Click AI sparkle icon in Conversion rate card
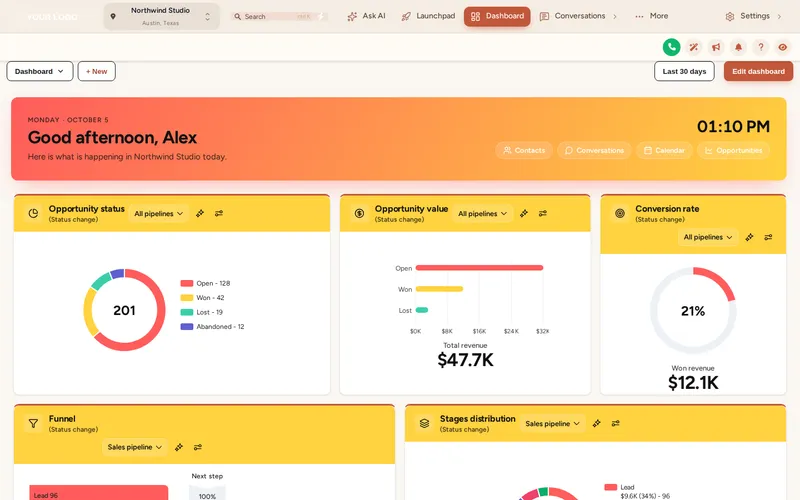 click(749, 237)
